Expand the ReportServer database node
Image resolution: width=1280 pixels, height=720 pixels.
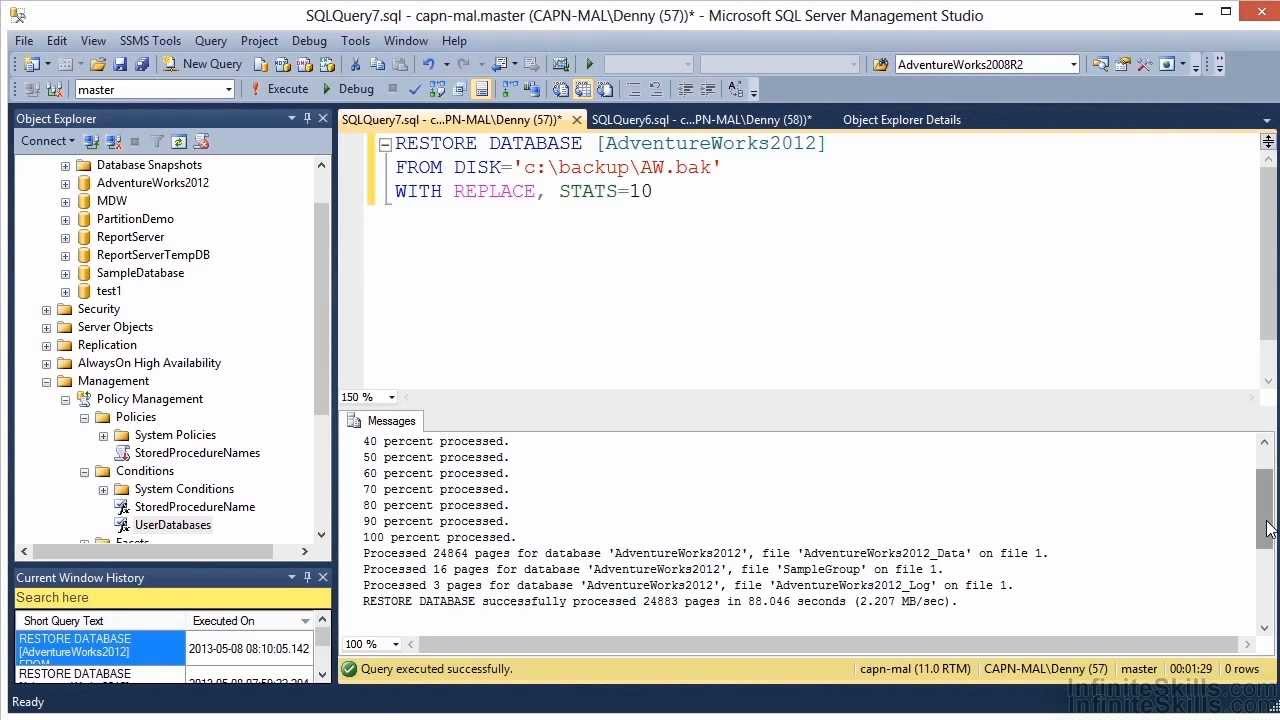point(65,237)
